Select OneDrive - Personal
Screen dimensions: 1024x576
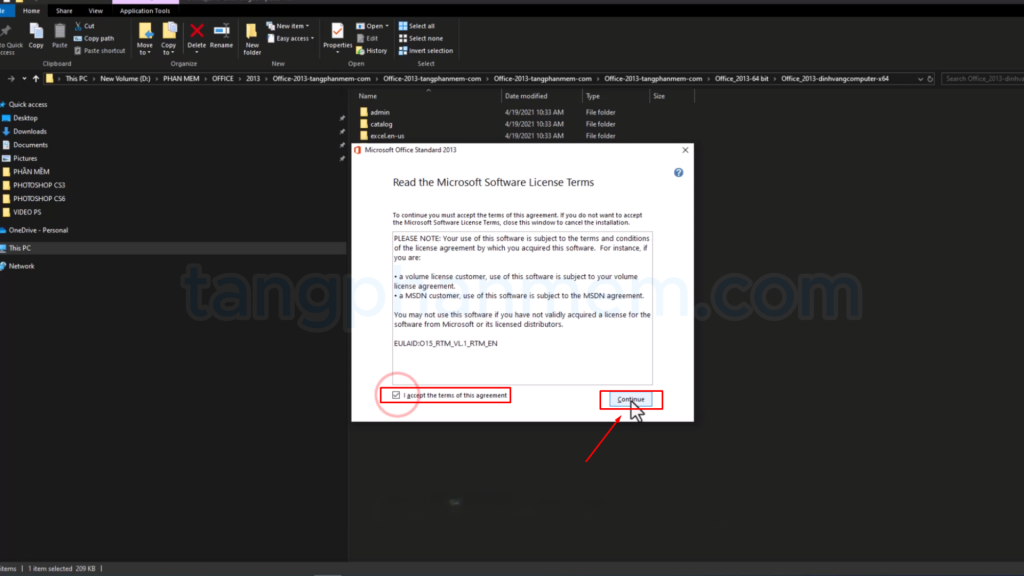tap(38, 230)
